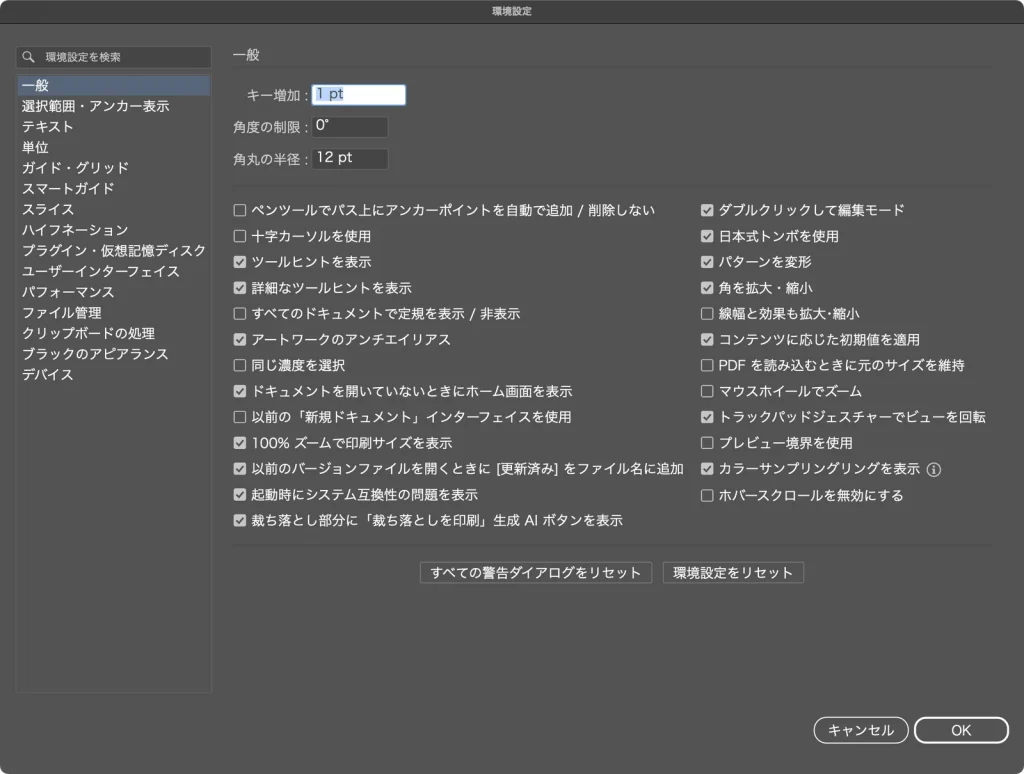Enable マウスホイールでズーム
The width and height of the screenshot is (1024, 774).
tap(707, 391)
